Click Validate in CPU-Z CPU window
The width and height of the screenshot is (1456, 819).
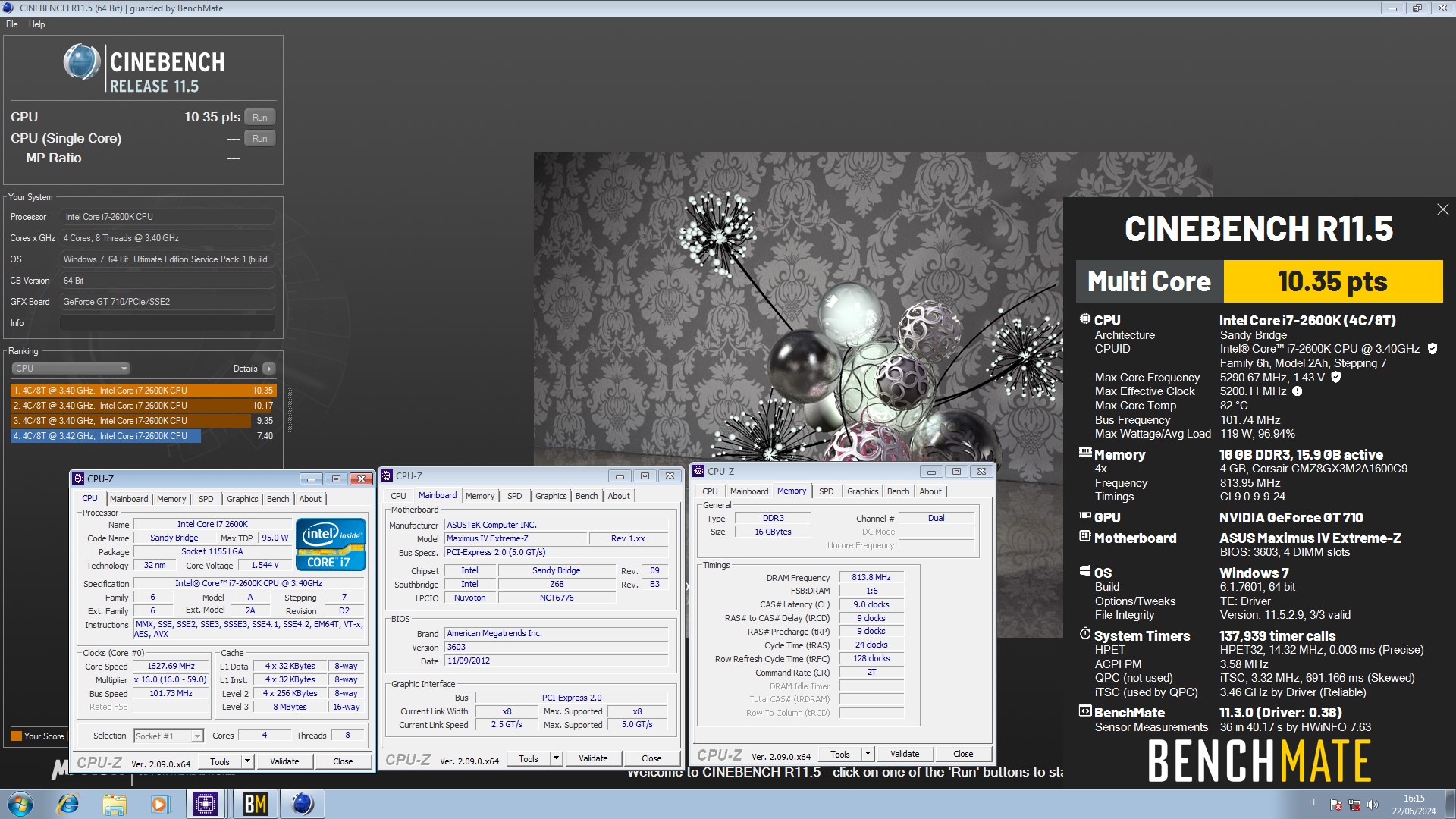(x=284, y=761)
